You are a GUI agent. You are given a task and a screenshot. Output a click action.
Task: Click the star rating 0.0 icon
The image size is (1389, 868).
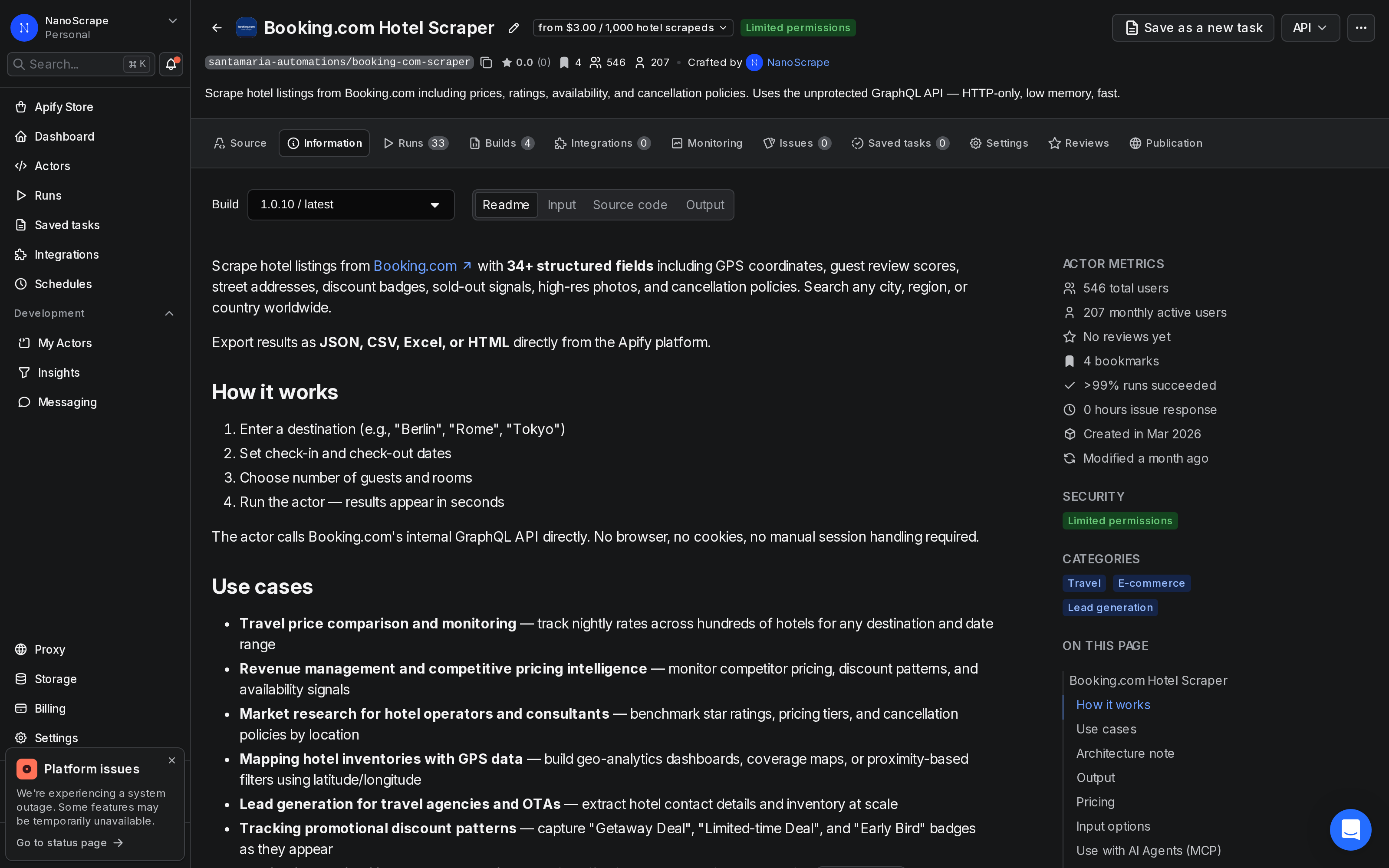pyautogui.click(x=507, y=62)
